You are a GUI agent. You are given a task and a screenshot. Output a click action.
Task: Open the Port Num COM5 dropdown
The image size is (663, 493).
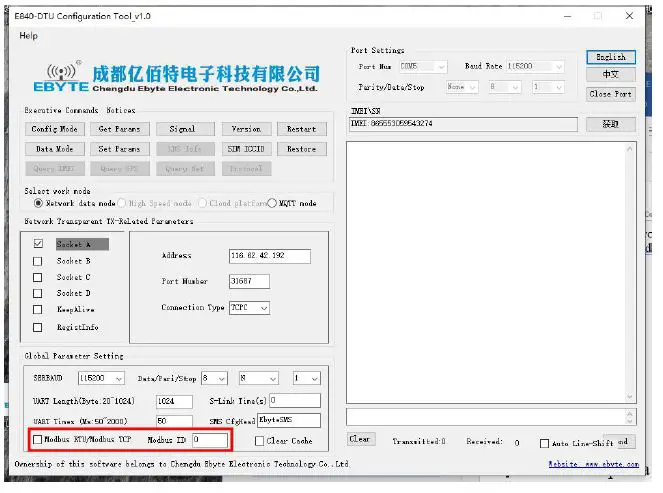pos(423,66)
